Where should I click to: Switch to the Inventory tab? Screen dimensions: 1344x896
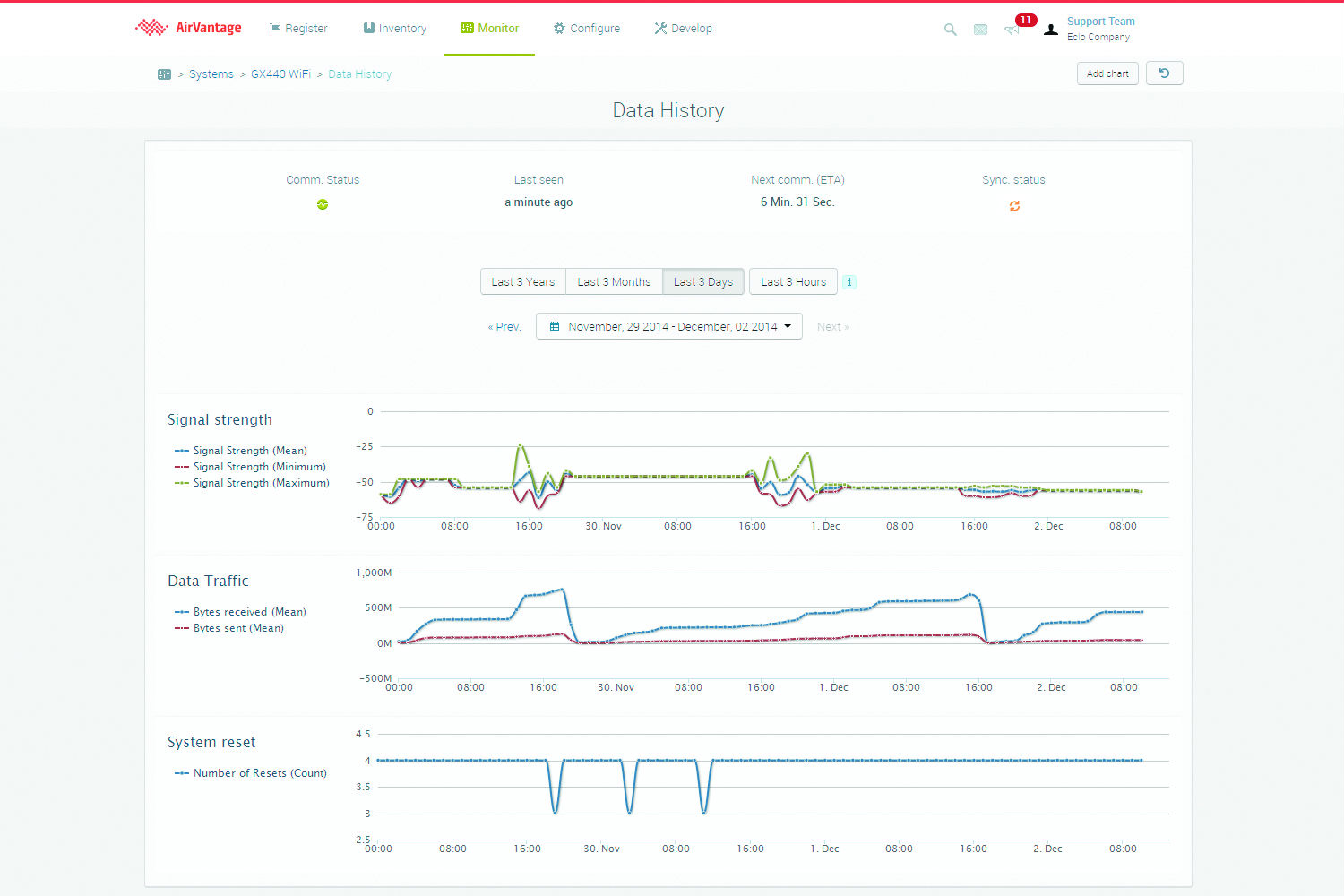[394, 29]
